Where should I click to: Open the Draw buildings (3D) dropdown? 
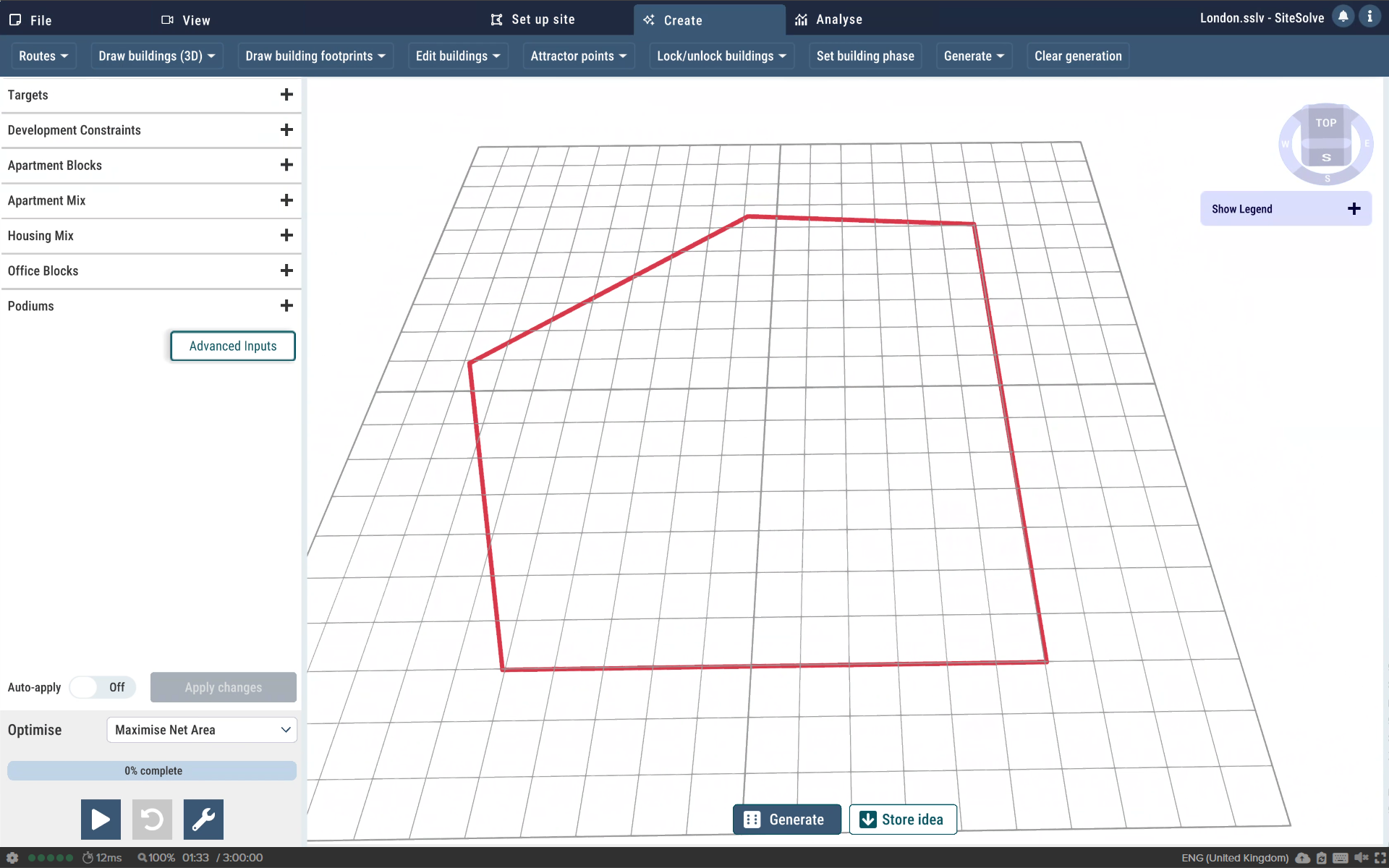point(156,56)
